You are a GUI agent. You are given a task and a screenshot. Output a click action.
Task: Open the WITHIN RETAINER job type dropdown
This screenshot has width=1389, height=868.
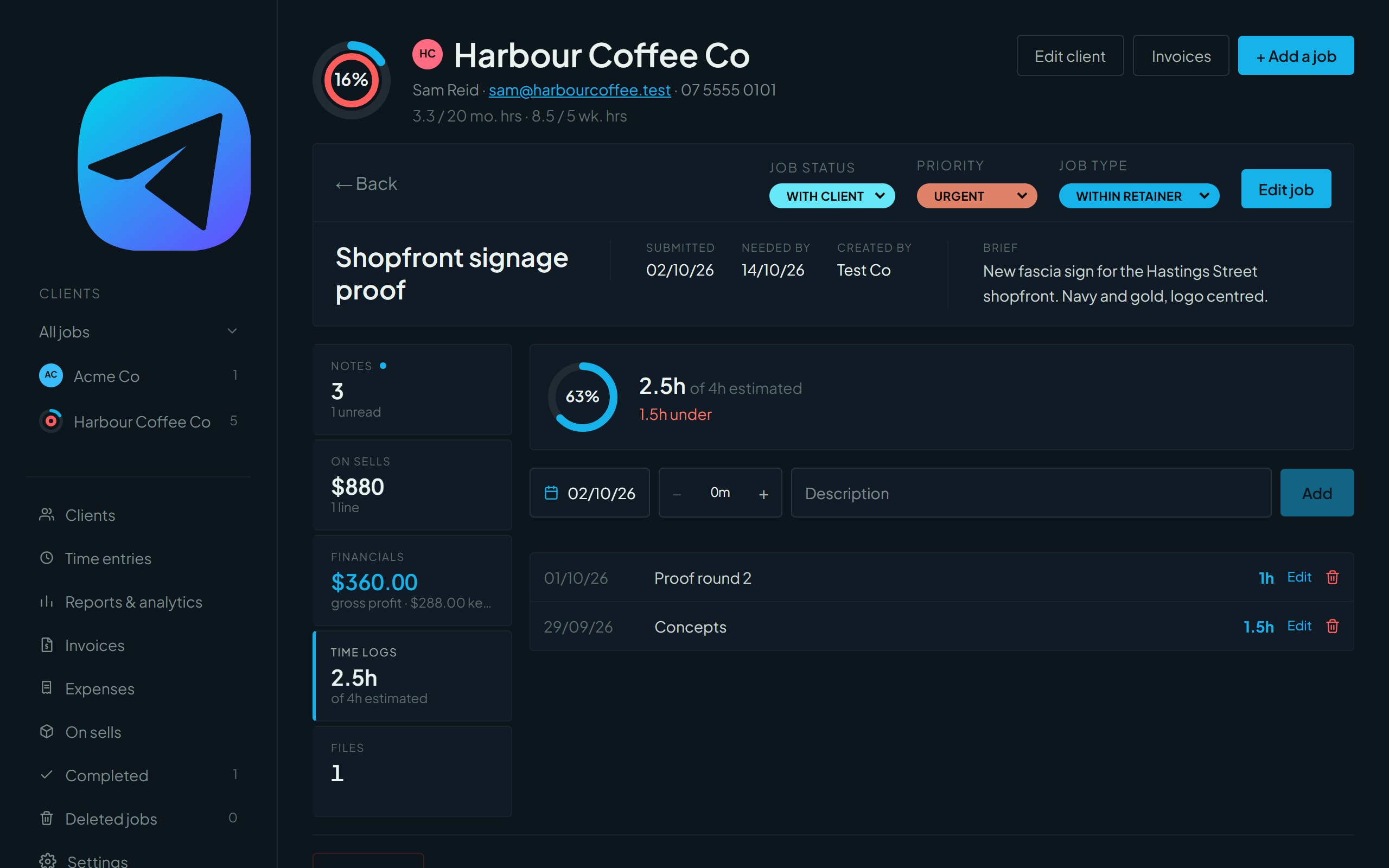pos(1139,196)
